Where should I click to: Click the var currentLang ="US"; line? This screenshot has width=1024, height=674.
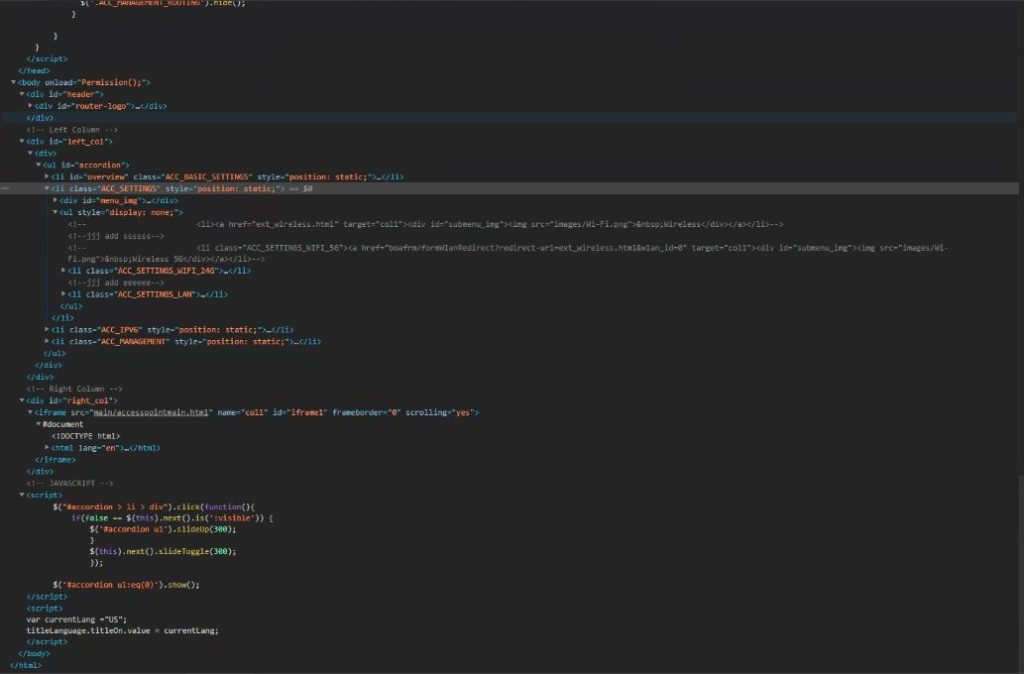coord(77,619)
